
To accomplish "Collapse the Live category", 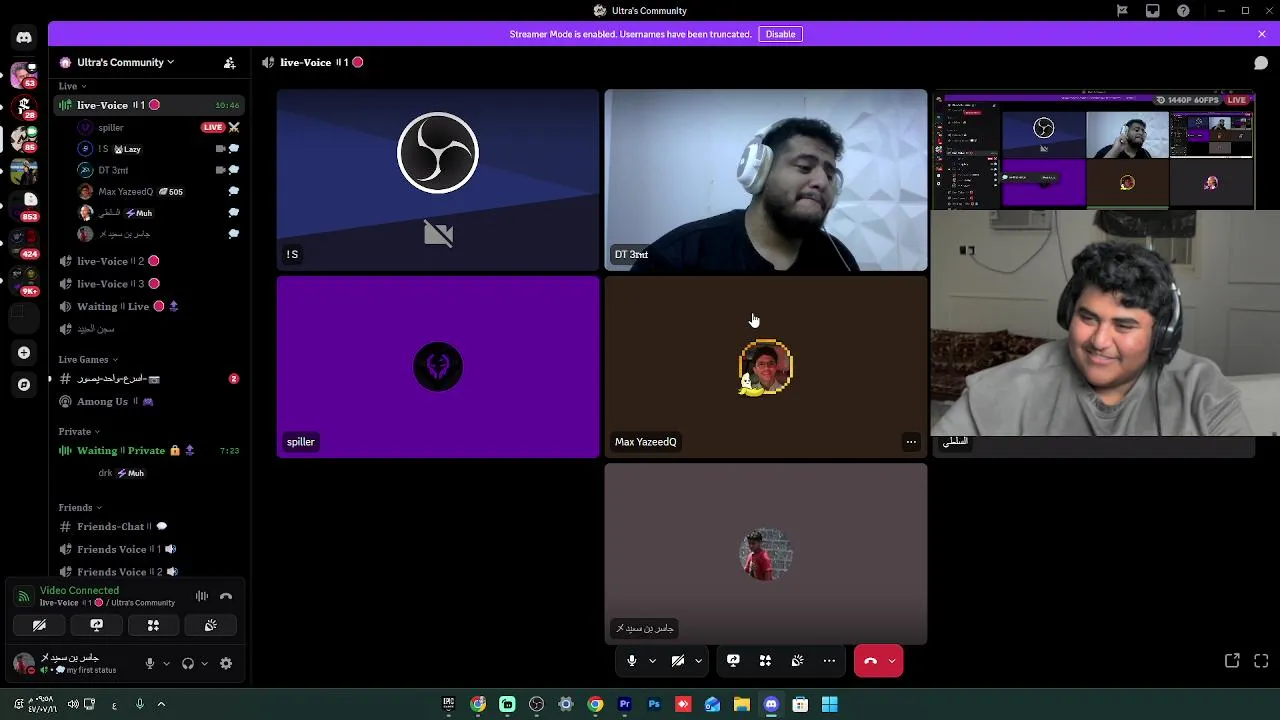I will [72, 86].
